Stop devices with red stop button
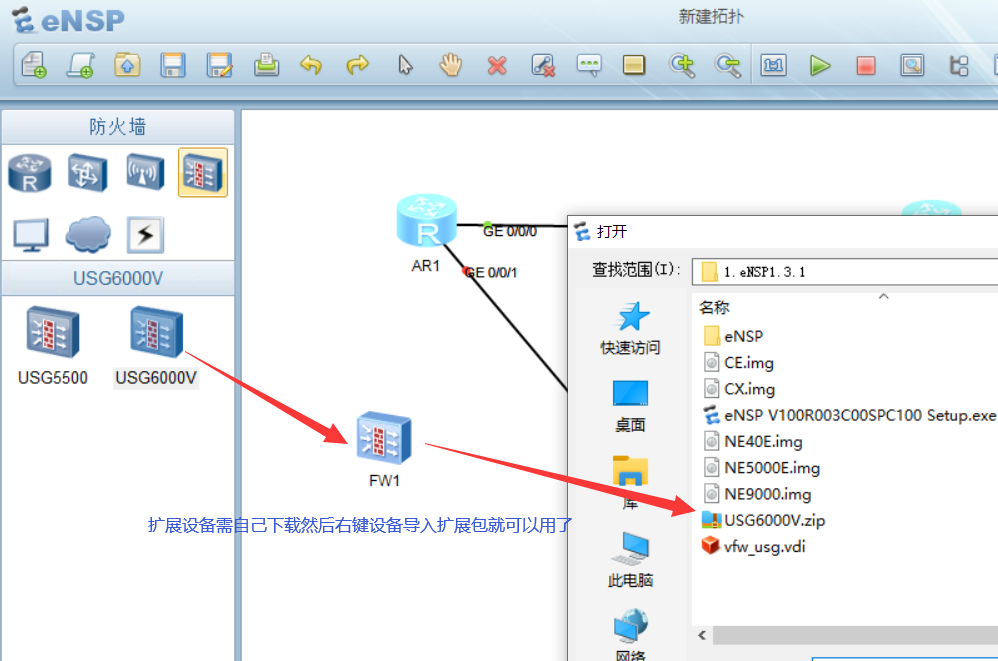The width and height of the screenshot is (998, 661). [x=866, y=65]
